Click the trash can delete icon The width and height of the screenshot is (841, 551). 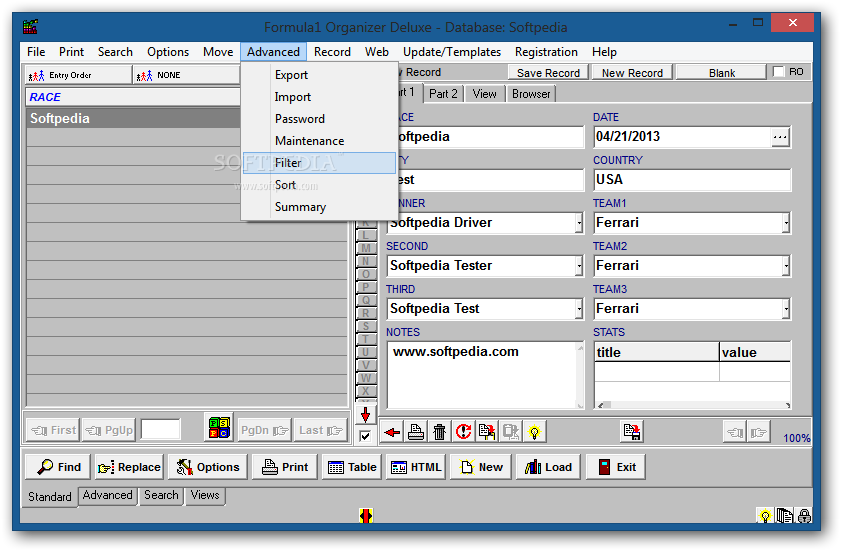coord(439,432)
